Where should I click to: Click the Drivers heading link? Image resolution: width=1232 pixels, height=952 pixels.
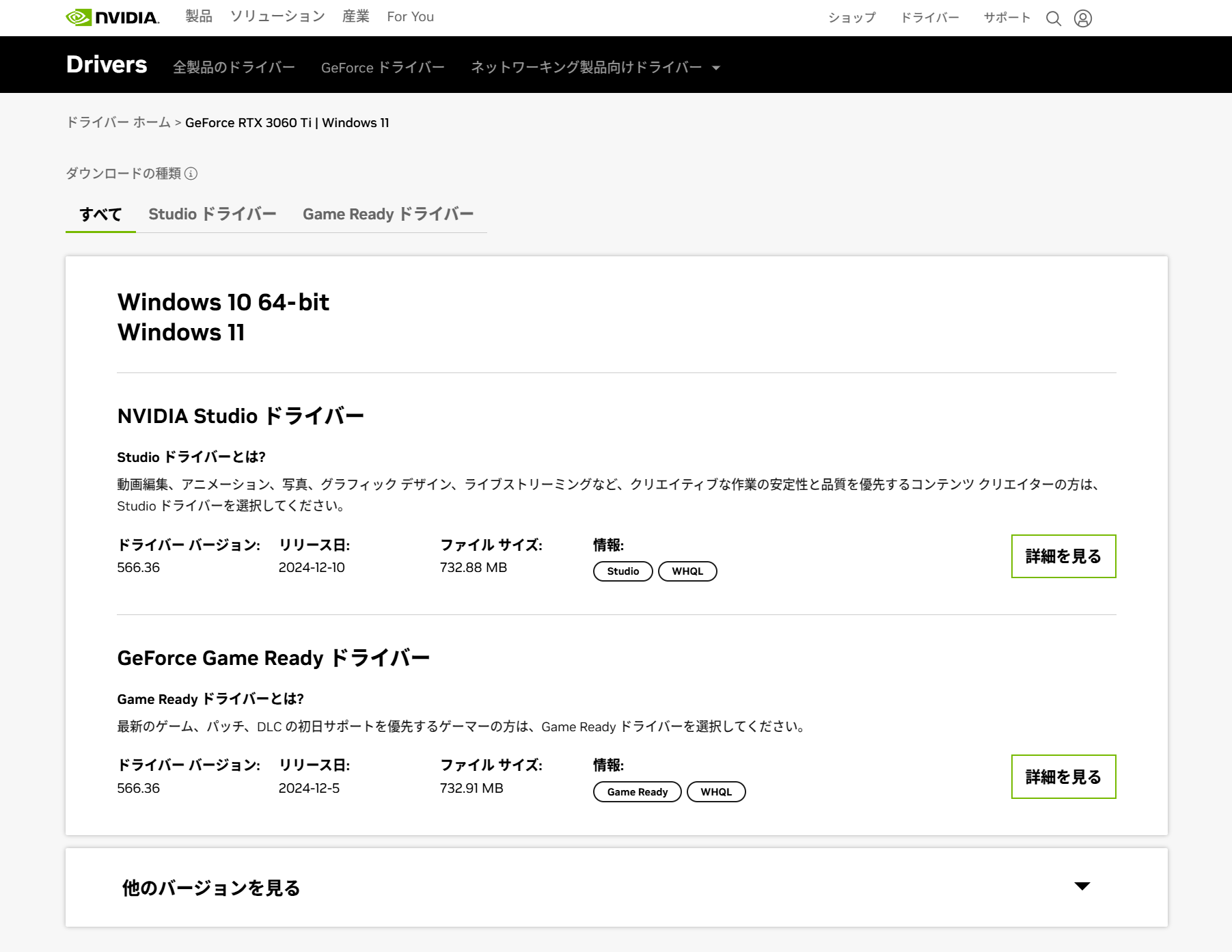pos(107,64)
